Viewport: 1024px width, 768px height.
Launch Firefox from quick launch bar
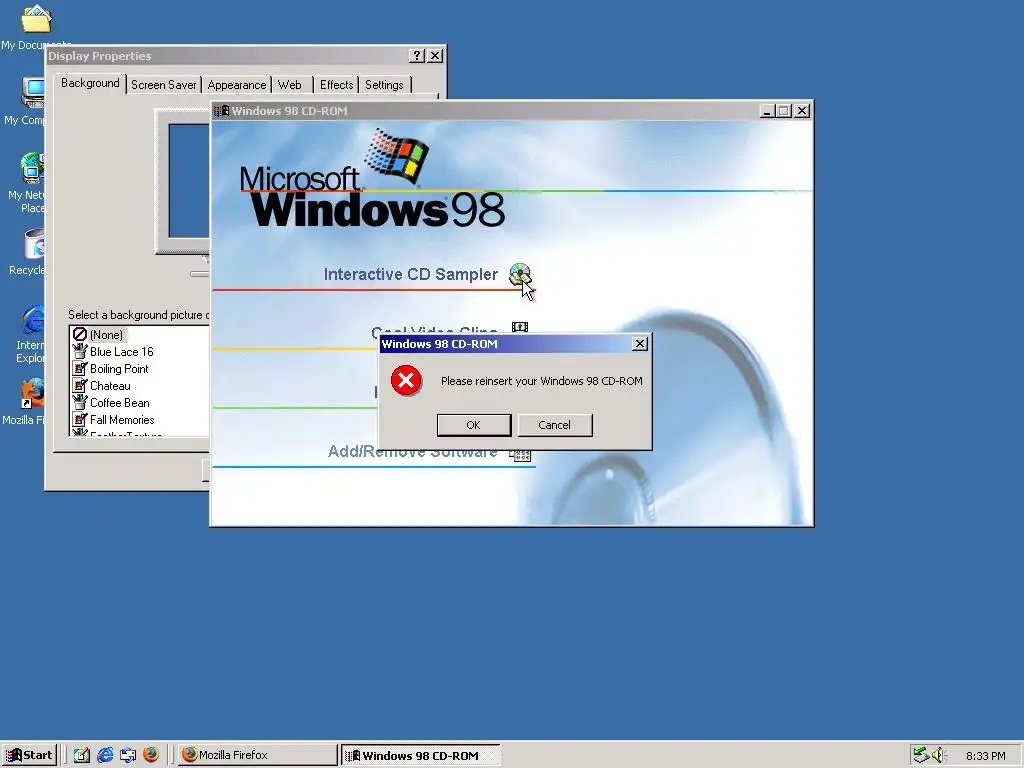(151, 755)
